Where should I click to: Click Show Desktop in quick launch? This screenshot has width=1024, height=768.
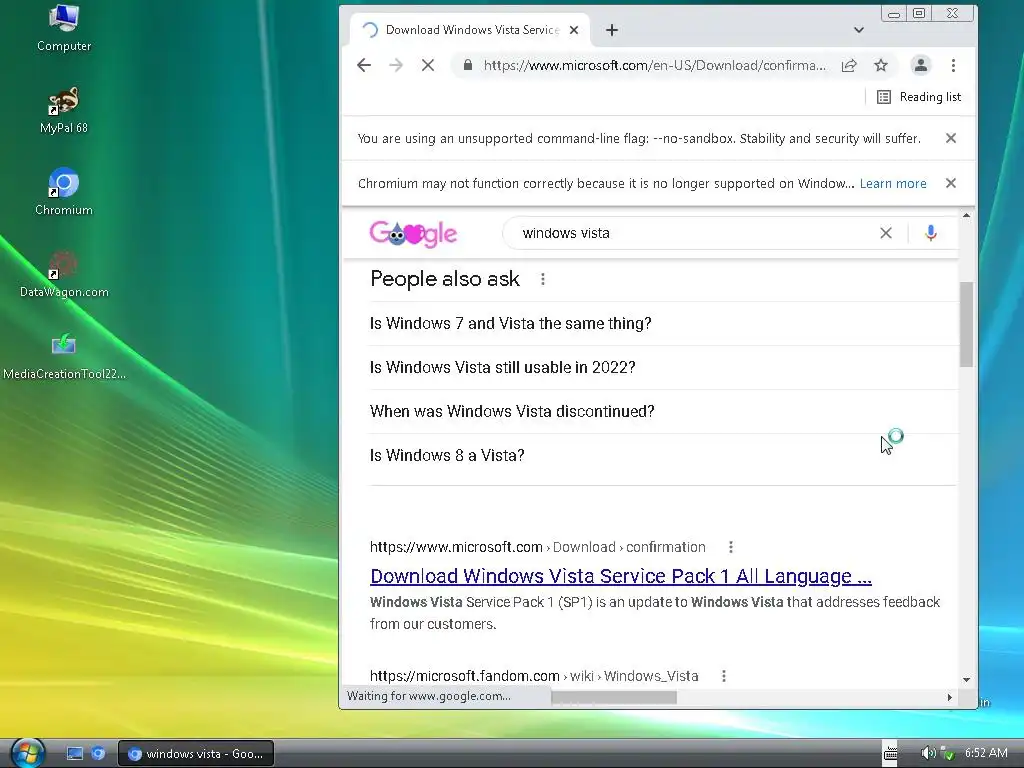pyautogui.click(x=75, y=754)
